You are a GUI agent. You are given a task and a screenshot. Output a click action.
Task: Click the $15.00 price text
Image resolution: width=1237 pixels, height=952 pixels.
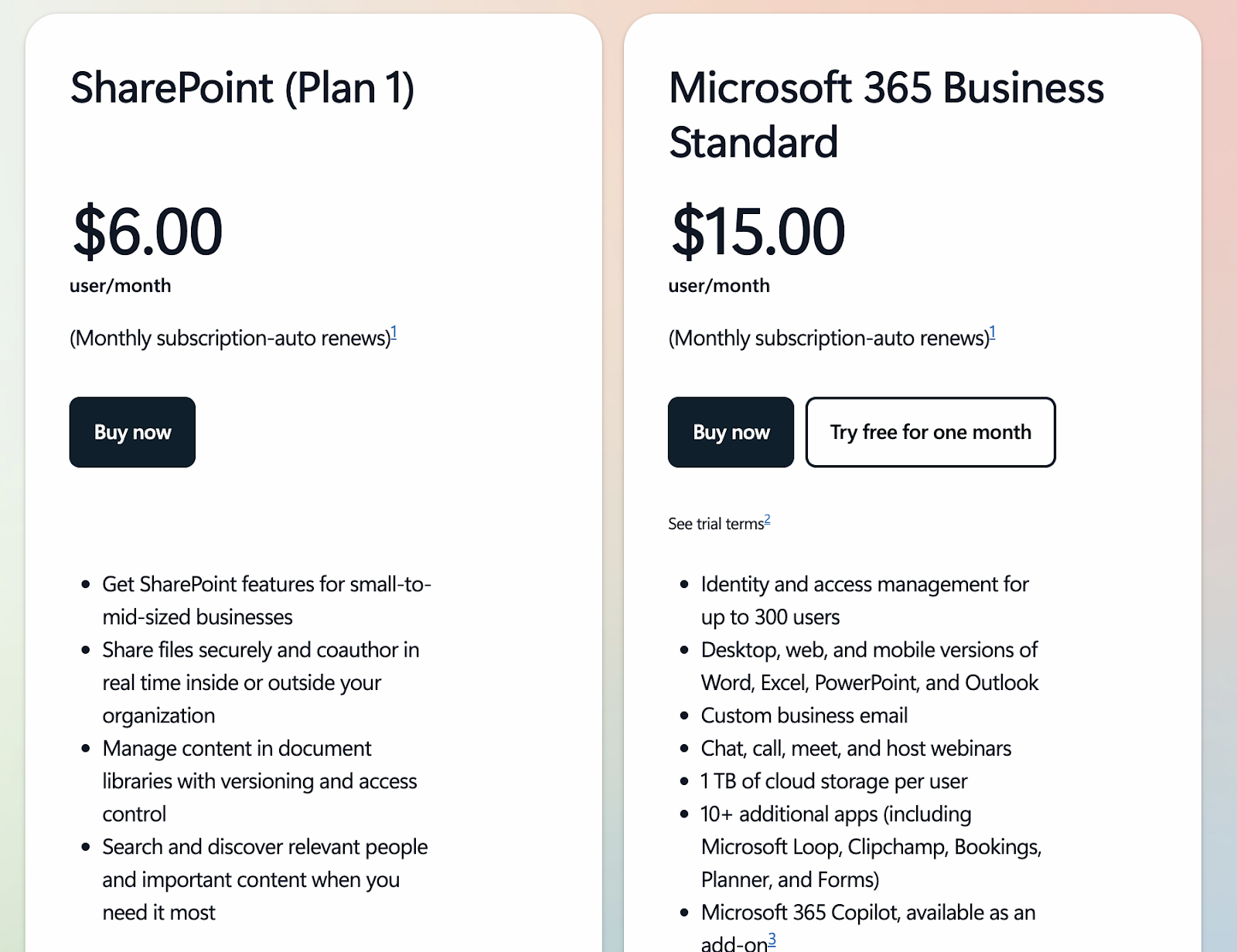pyautogui.click(x=758, y=231)
